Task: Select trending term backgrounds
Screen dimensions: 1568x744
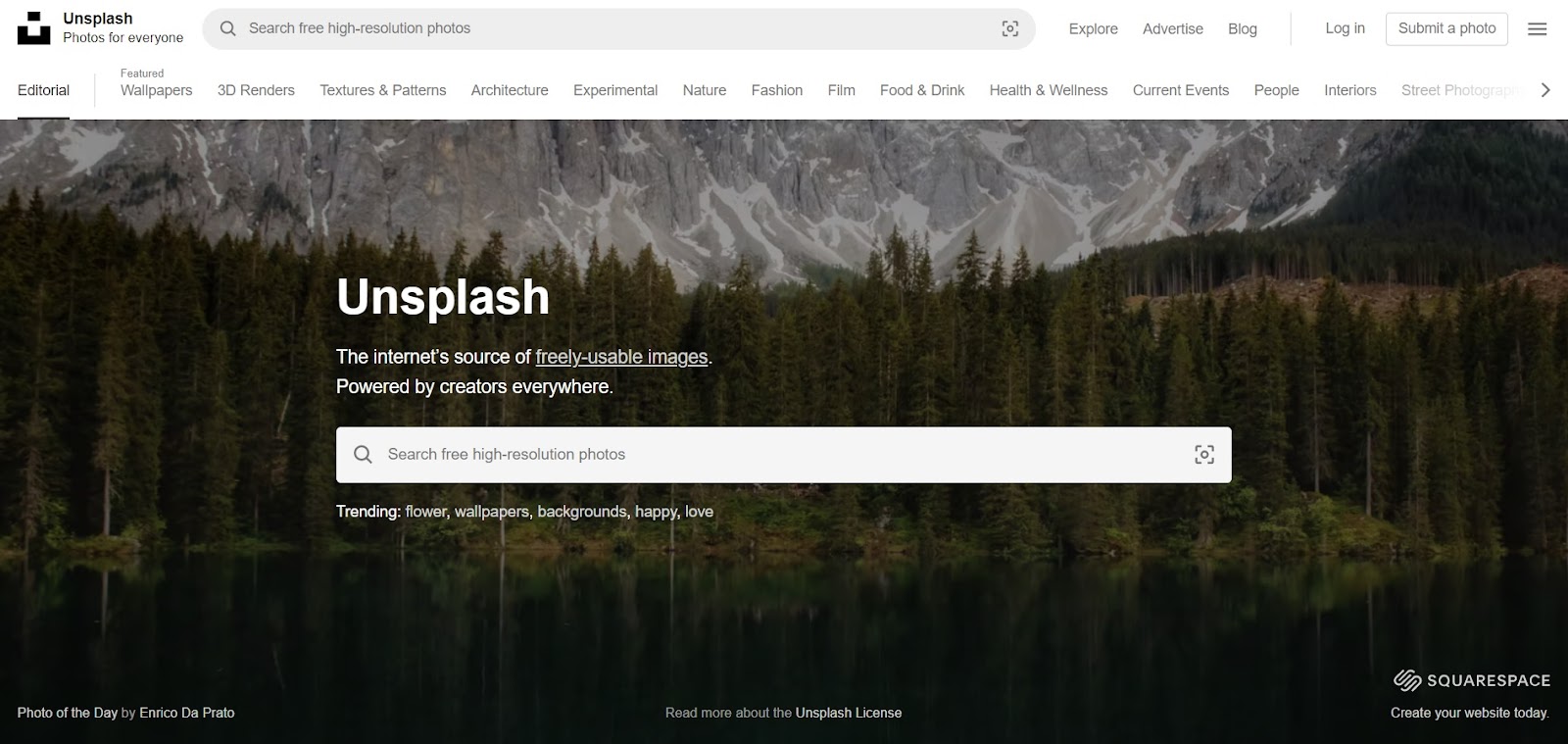Action: [x=581, y=512]
